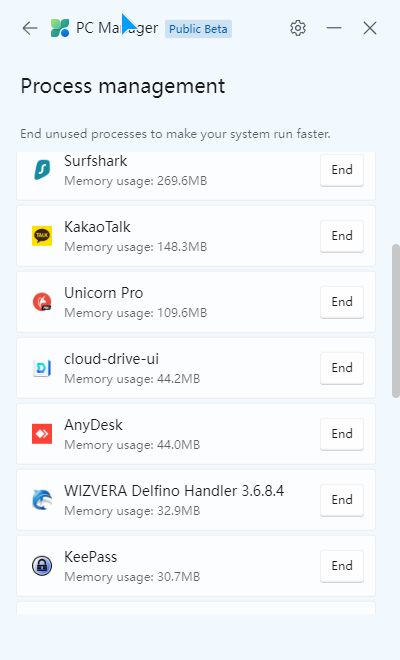Click the Surfshark app icon
Image resolution: width=400 pixels, height=660 pixels.
pos(42,170)
